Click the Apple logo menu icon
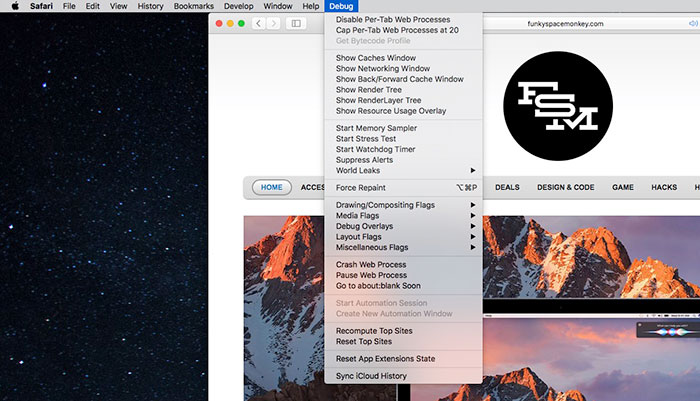This screenshot has width=700, height=401. pos(15,6)
